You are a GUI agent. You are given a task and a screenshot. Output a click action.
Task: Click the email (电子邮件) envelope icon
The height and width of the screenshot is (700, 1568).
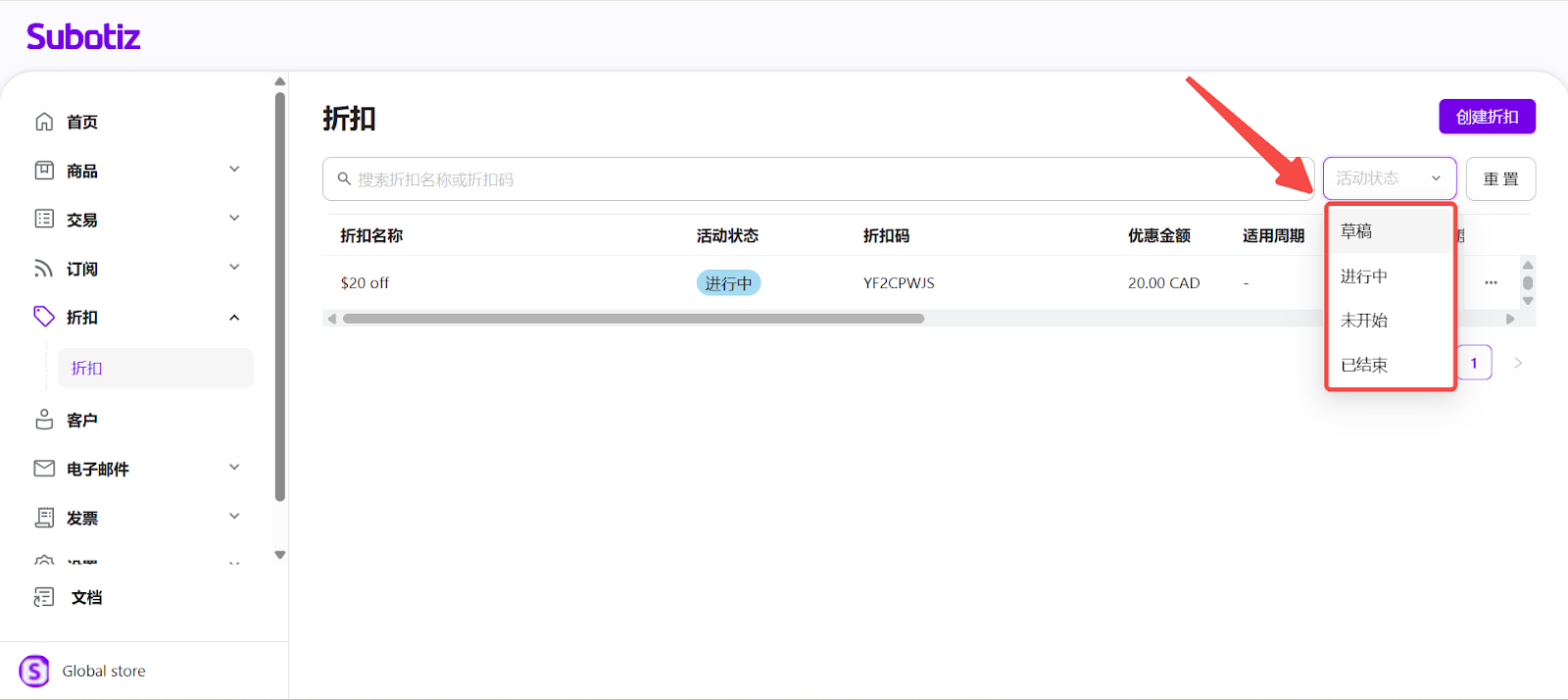(x=44, y=469)
